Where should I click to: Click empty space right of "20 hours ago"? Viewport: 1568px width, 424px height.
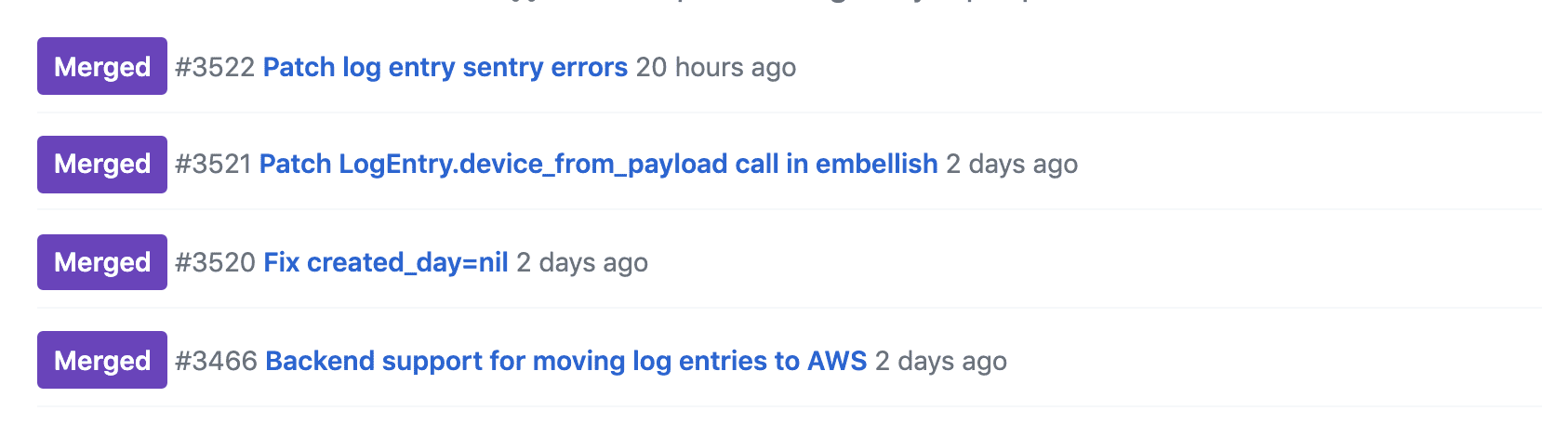click(1163, 67)
